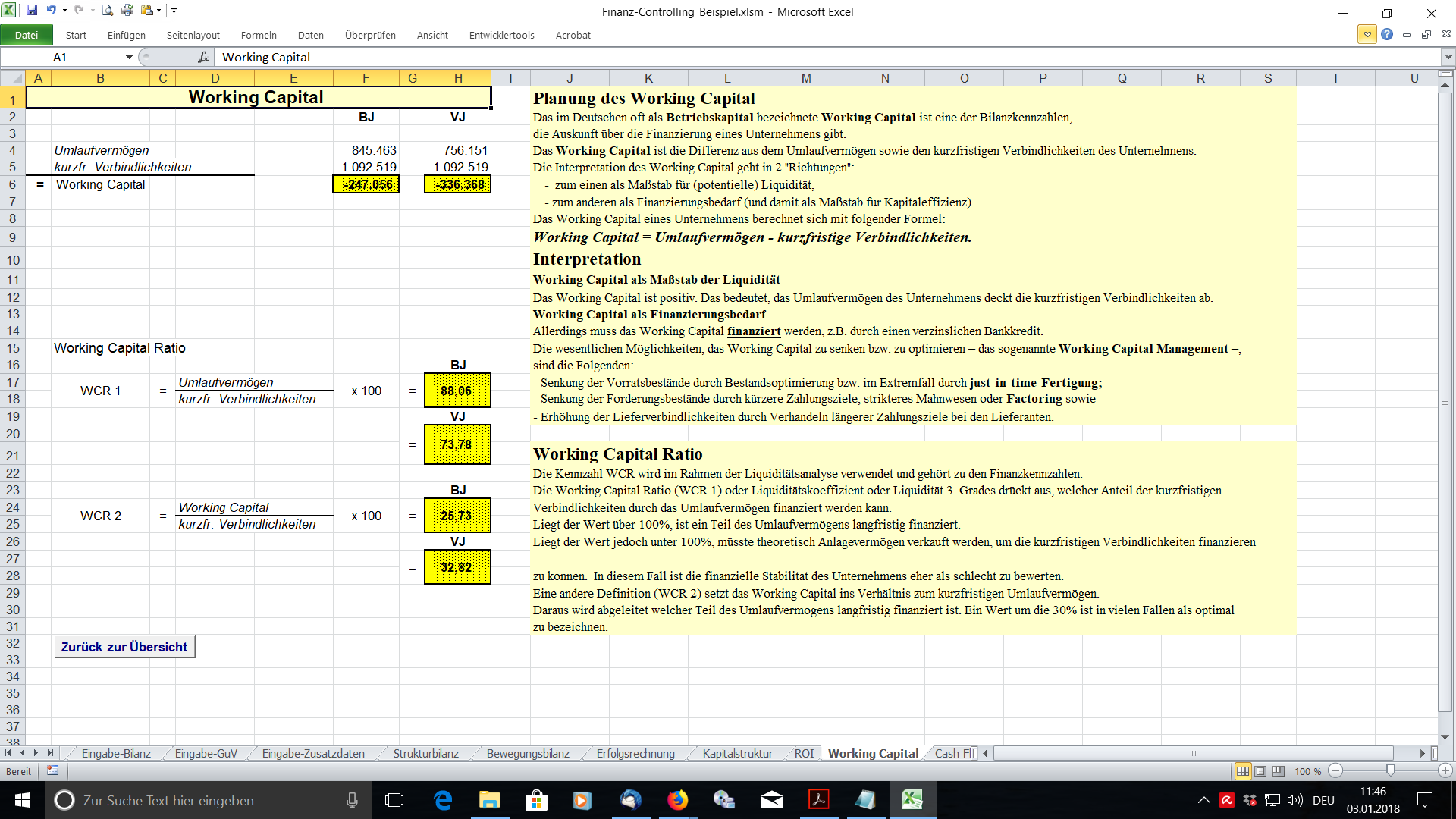Select the cell with value 845.463
Viewport: 1456px width, 819px height.
[366, 150]
